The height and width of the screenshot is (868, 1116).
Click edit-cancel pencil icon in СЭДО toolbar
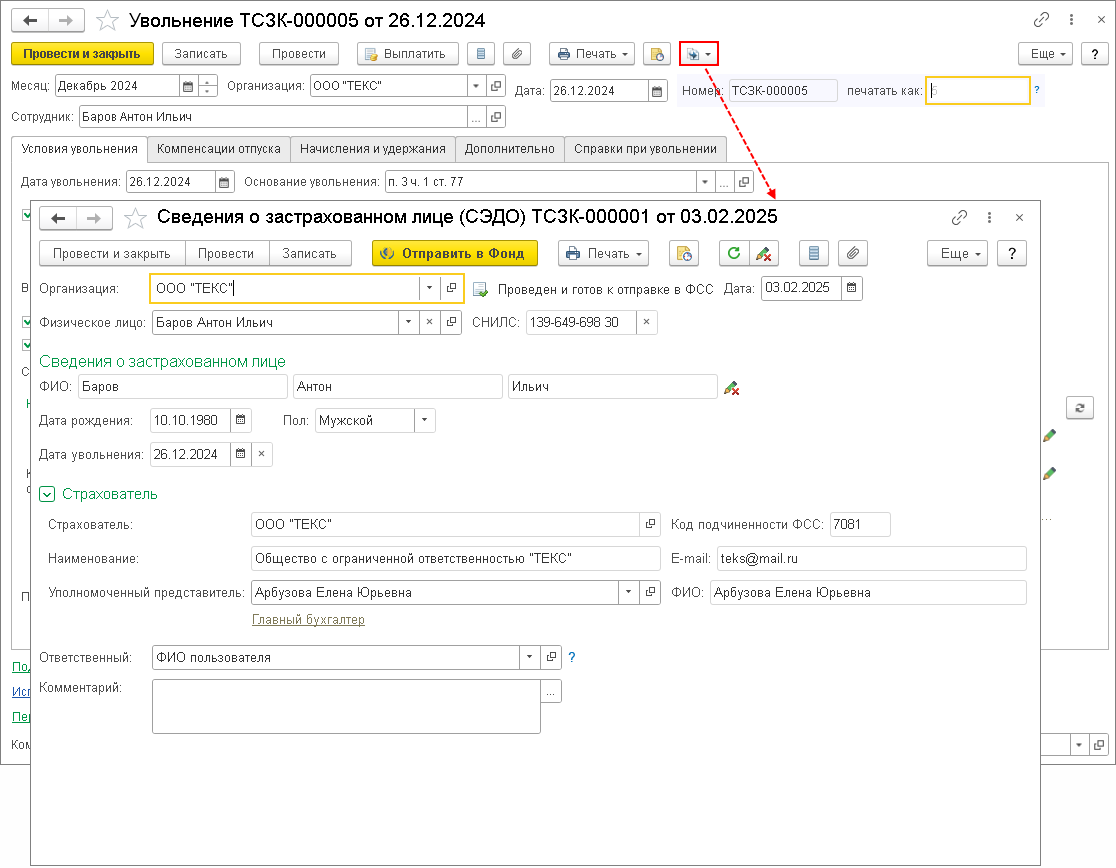764,253
